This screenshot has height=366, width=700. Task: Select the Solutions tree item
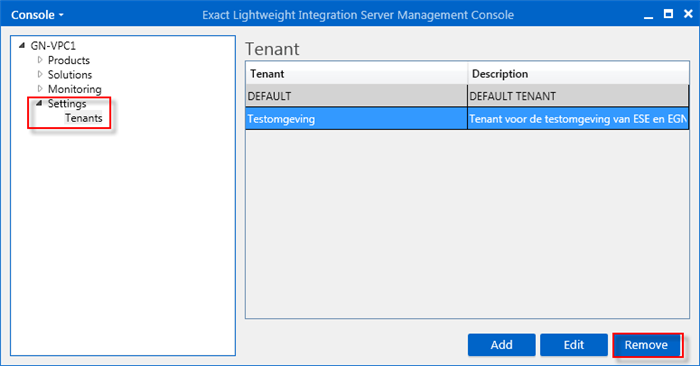(x=70, y=74)
